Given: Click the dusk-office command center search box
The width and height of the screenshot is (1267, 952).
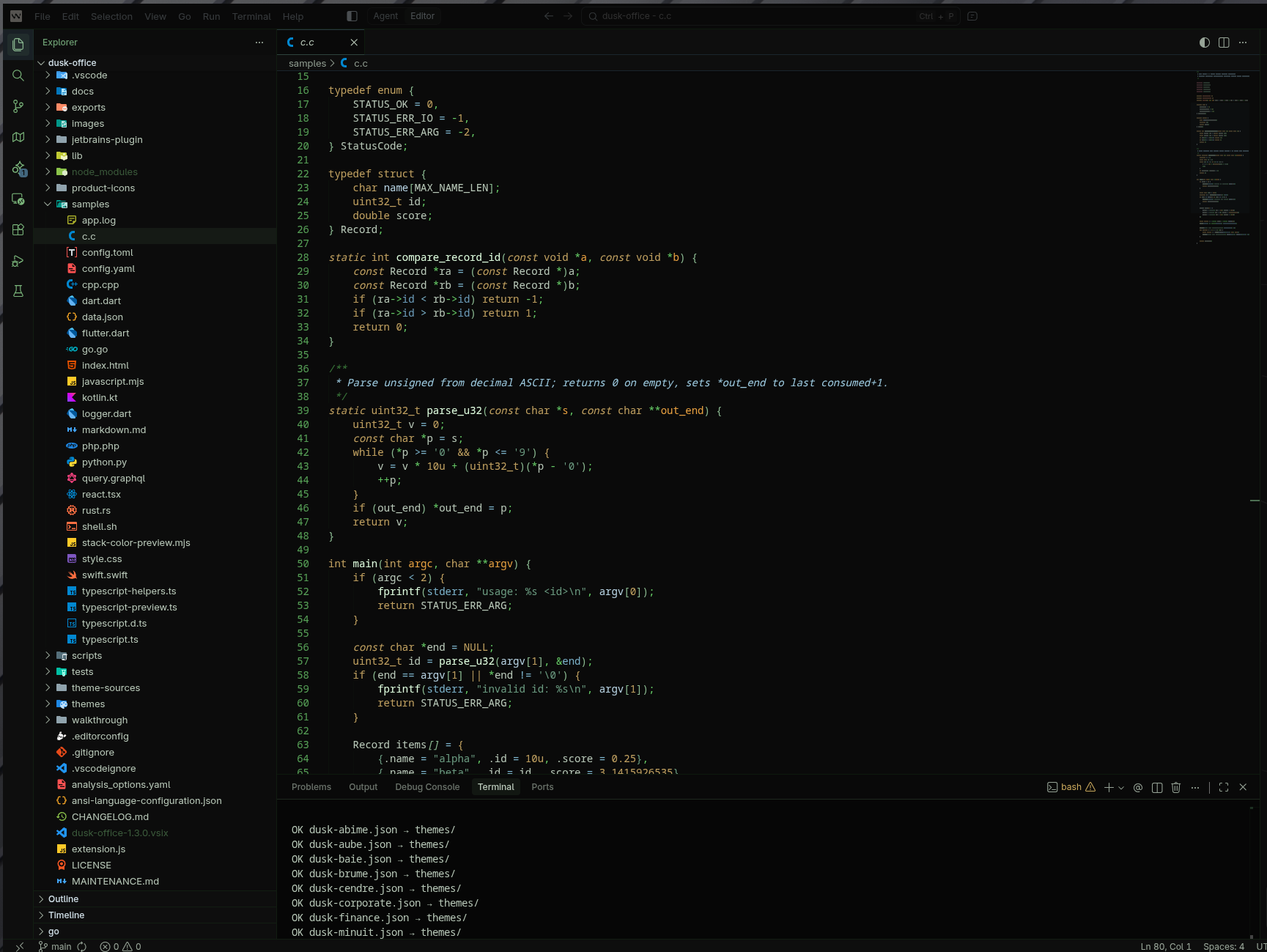Looking at the screenshot, I should click(x=770, y=16).
